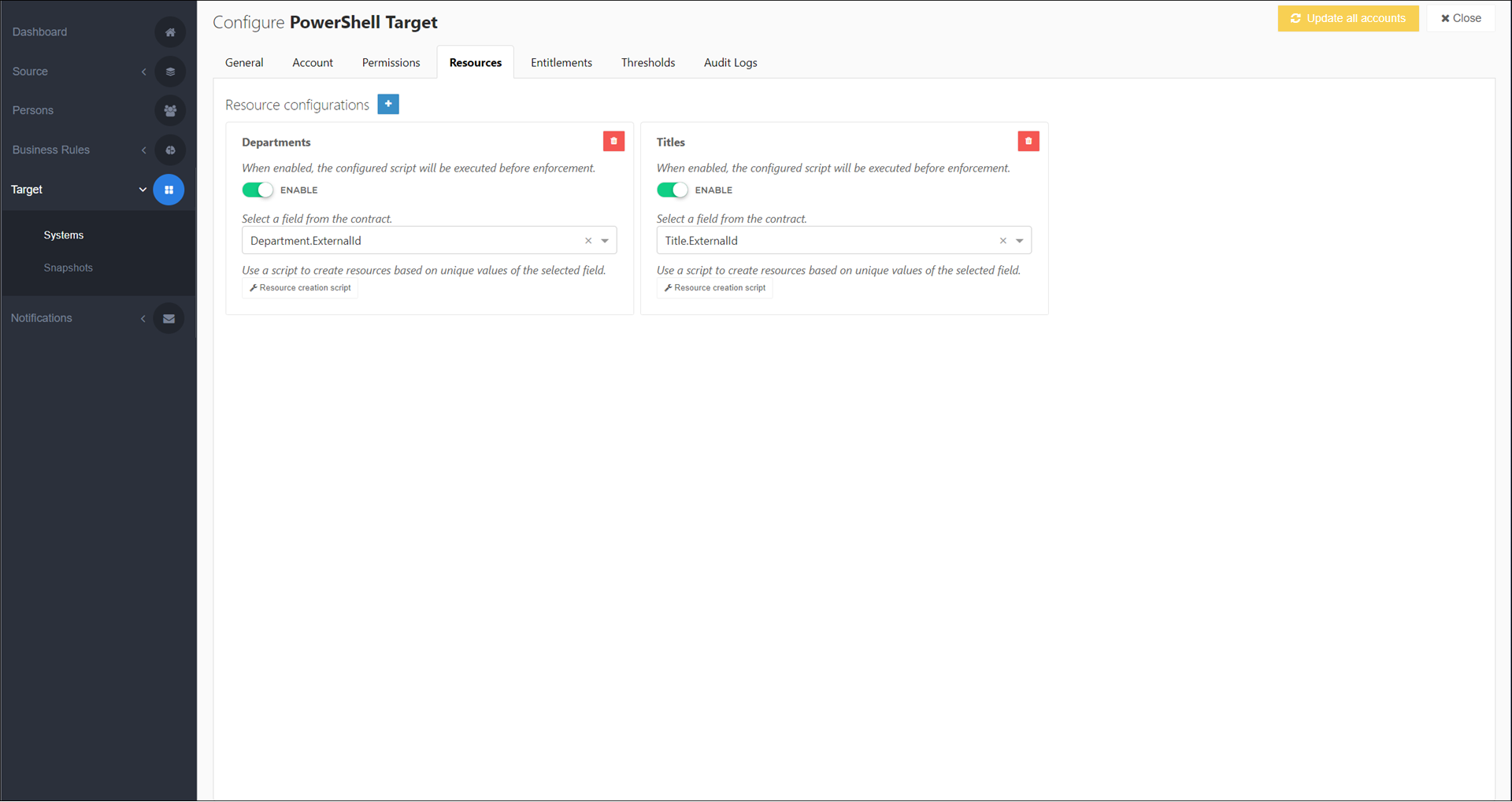Expand the Notifications chevron
1512x802 pixels.
pos(143,319)
